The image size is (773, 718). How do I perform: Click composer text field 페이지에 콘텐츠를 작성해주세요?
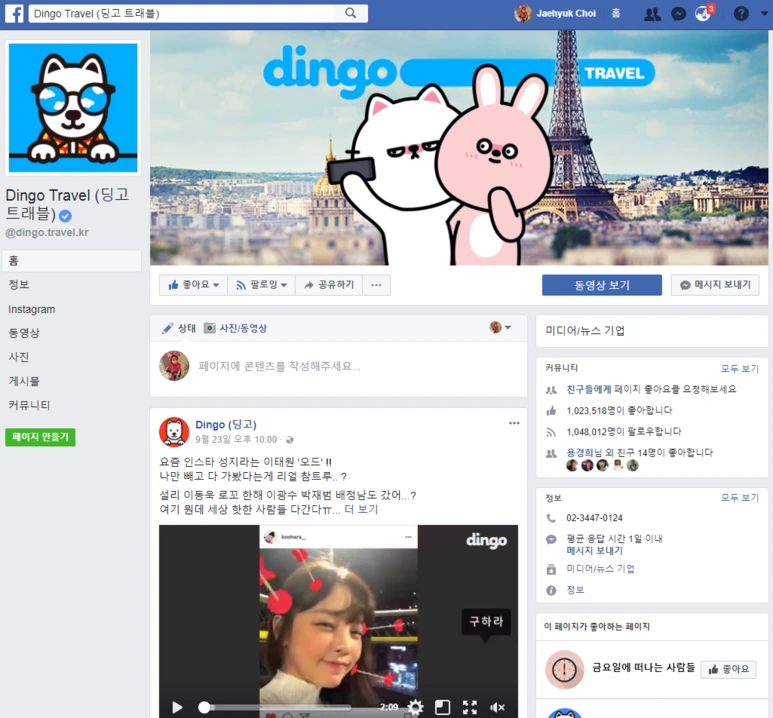[279, 366]
